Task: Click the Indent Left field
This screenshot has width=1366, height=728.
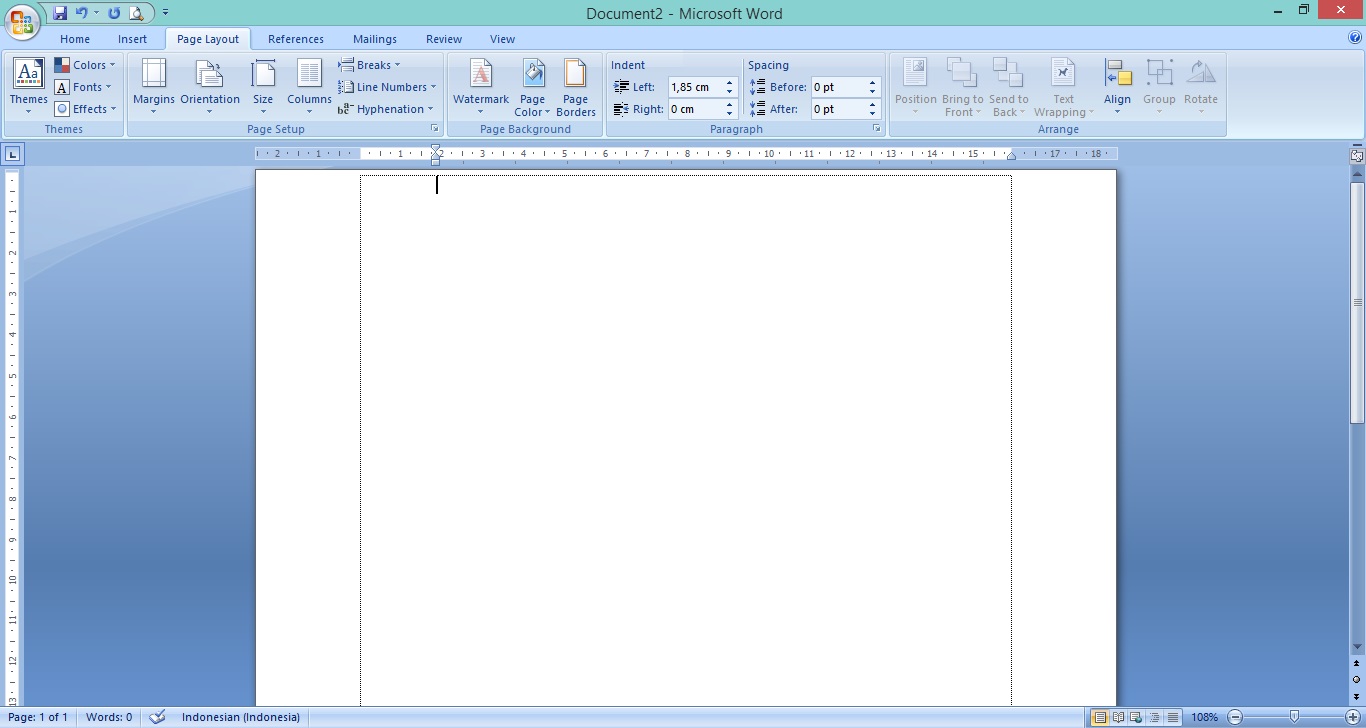Action: (x=695, y=87)
